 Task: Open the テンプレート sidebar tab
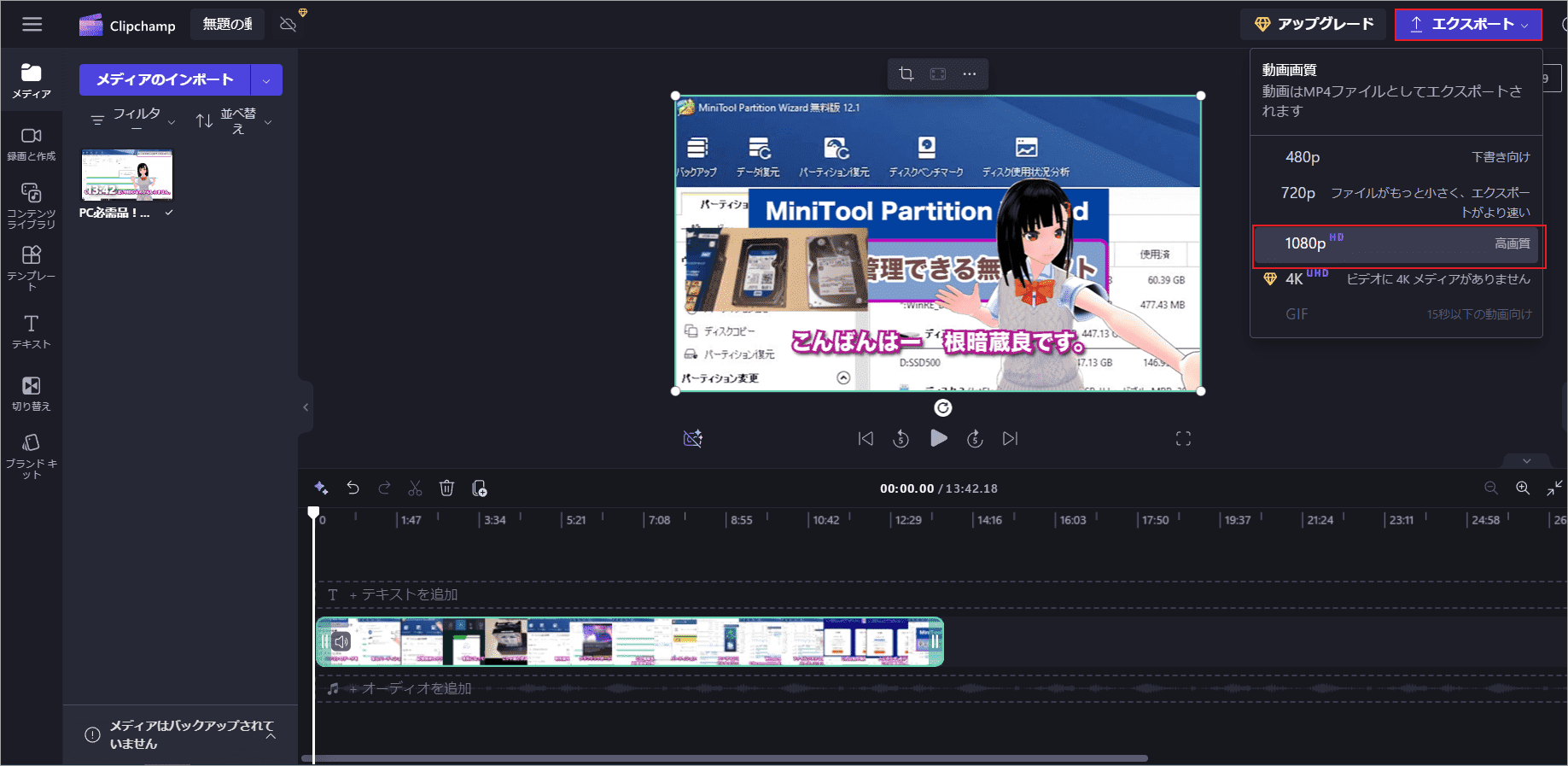click(32, 268)
